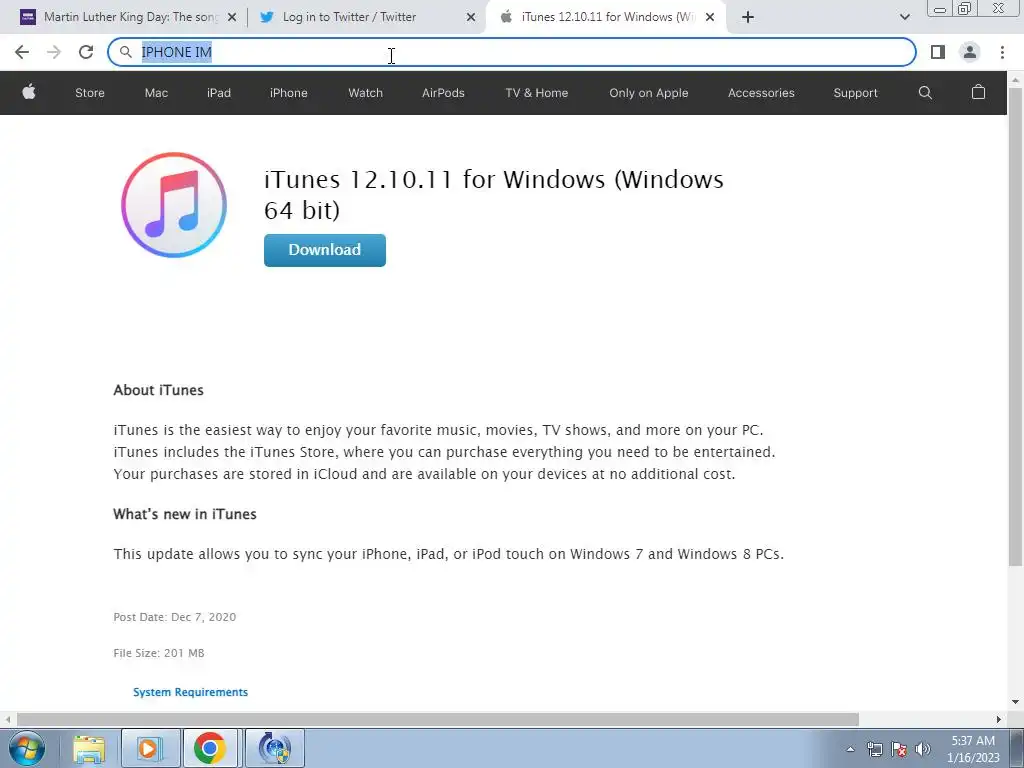Open the Watch menu item
The image size is (1024, 768).
(365, 93)
